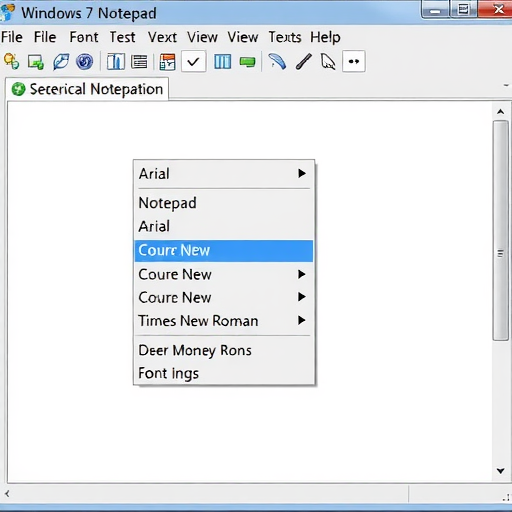The width and height of the screenshot is (512, 512).
Task: Click the blue globe toolbar icon
Action: pyautogui.click(x=84, y=61)
